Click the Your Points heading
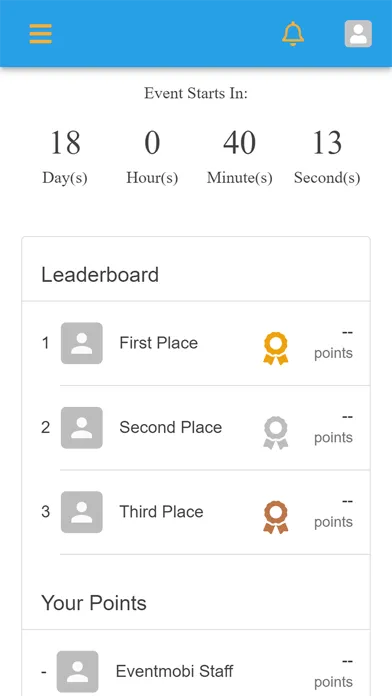The height and width of the screenshot is (696, 392). [94, 603]
